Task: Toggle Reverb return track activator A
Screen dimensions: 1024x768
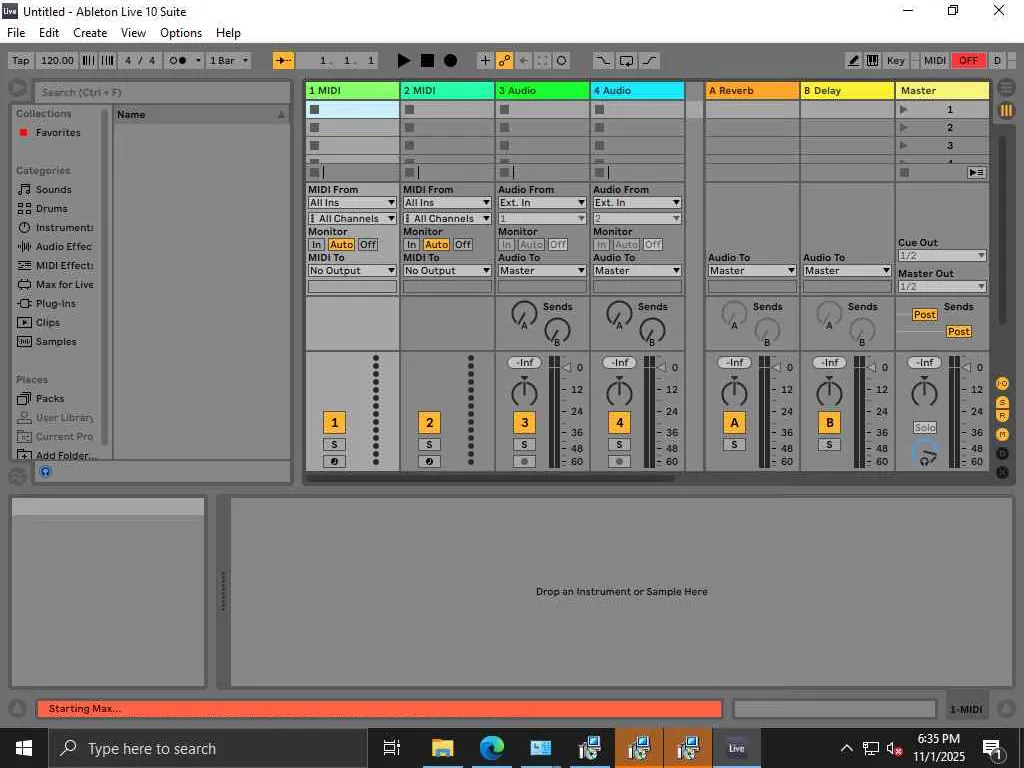Action: click(x=734, y=423)
